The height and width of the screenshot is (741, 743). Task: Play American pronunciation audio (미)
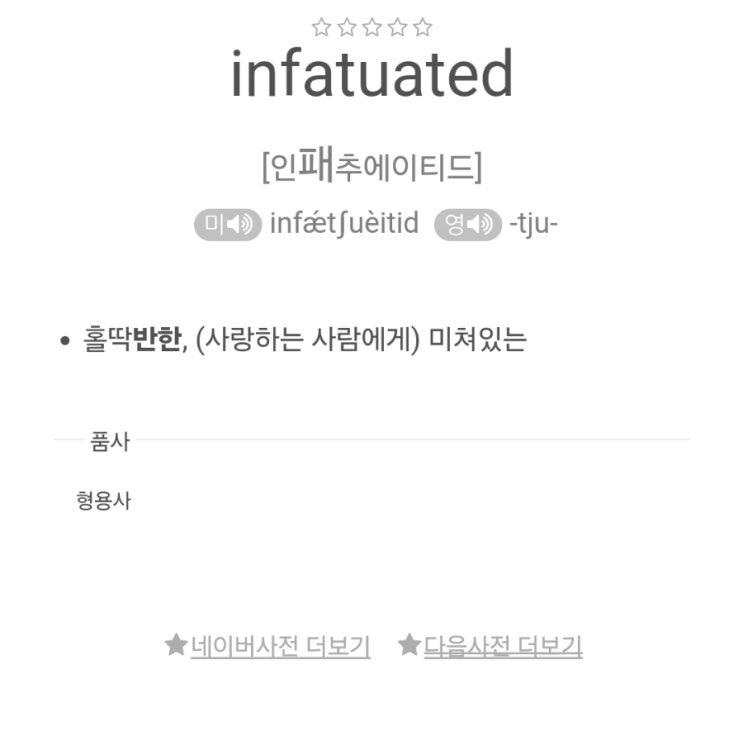(228, 224)
